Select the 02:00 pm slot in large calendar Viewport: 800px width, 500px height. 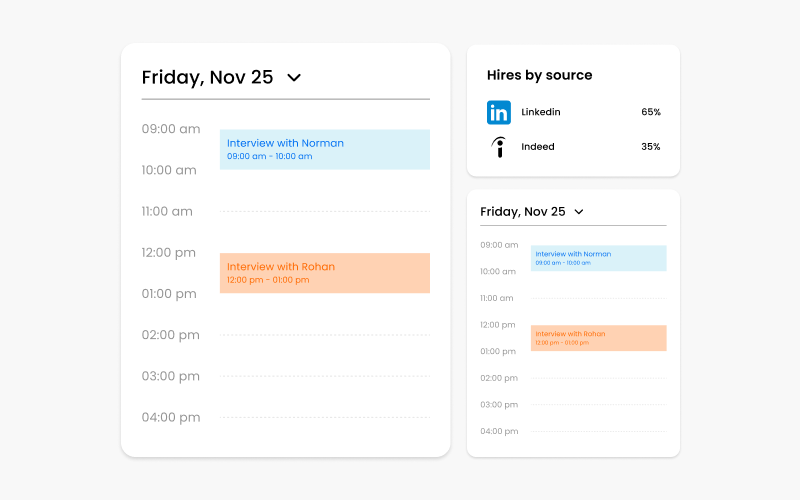(286, 335)
